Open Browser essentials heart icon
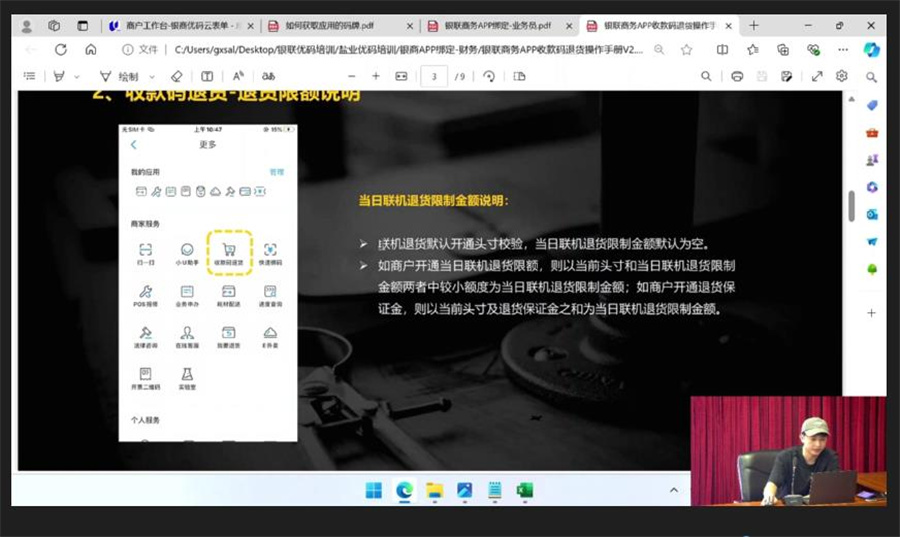The width and height of the screenshot is (900, 537). tap(813, 49)
